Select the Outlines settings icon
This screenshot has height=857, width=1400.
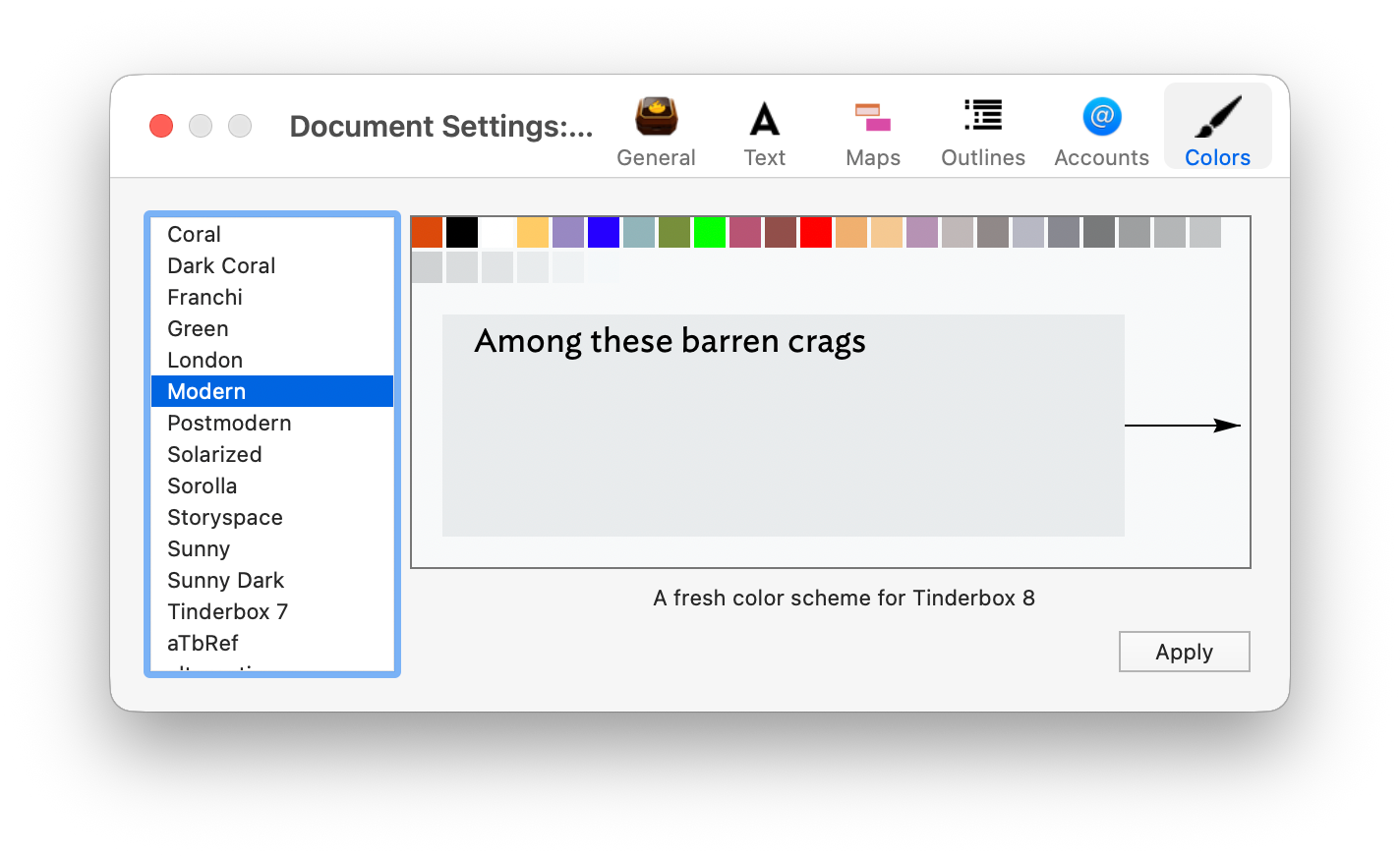point(982,116)
